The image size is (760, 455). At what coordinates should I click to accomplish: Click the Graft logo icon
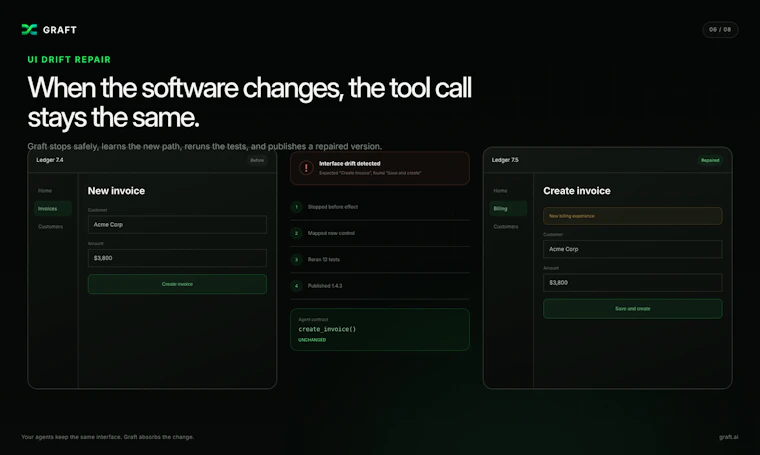pyautogui.click(x=29, y=30)
